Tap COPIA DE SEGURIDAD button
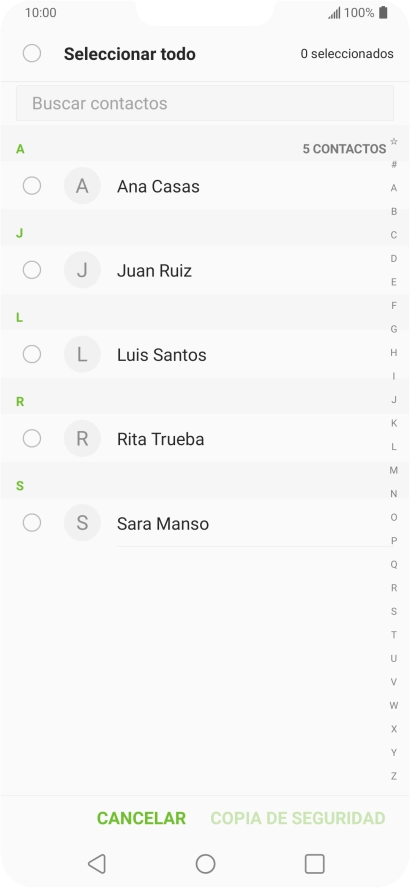 pos(298,818)
